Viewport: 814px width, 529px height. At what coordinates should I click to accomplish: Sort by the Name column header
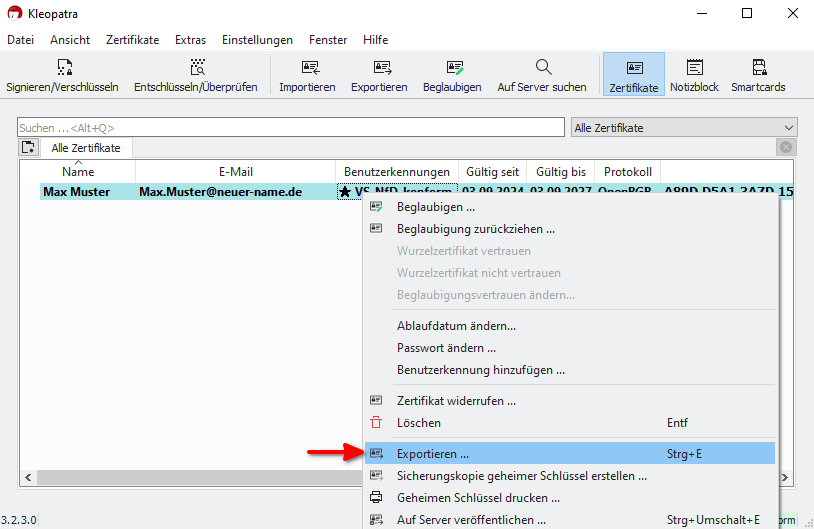[x=78, y=172]
